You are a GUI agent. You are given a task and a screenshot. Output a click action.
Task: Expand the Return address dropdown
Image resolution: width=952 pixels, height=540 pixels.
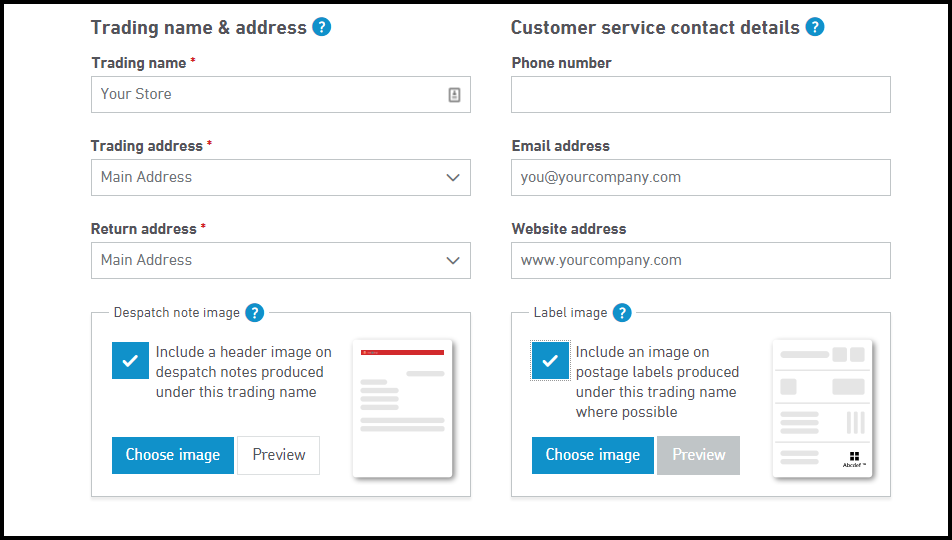[280, 261]
